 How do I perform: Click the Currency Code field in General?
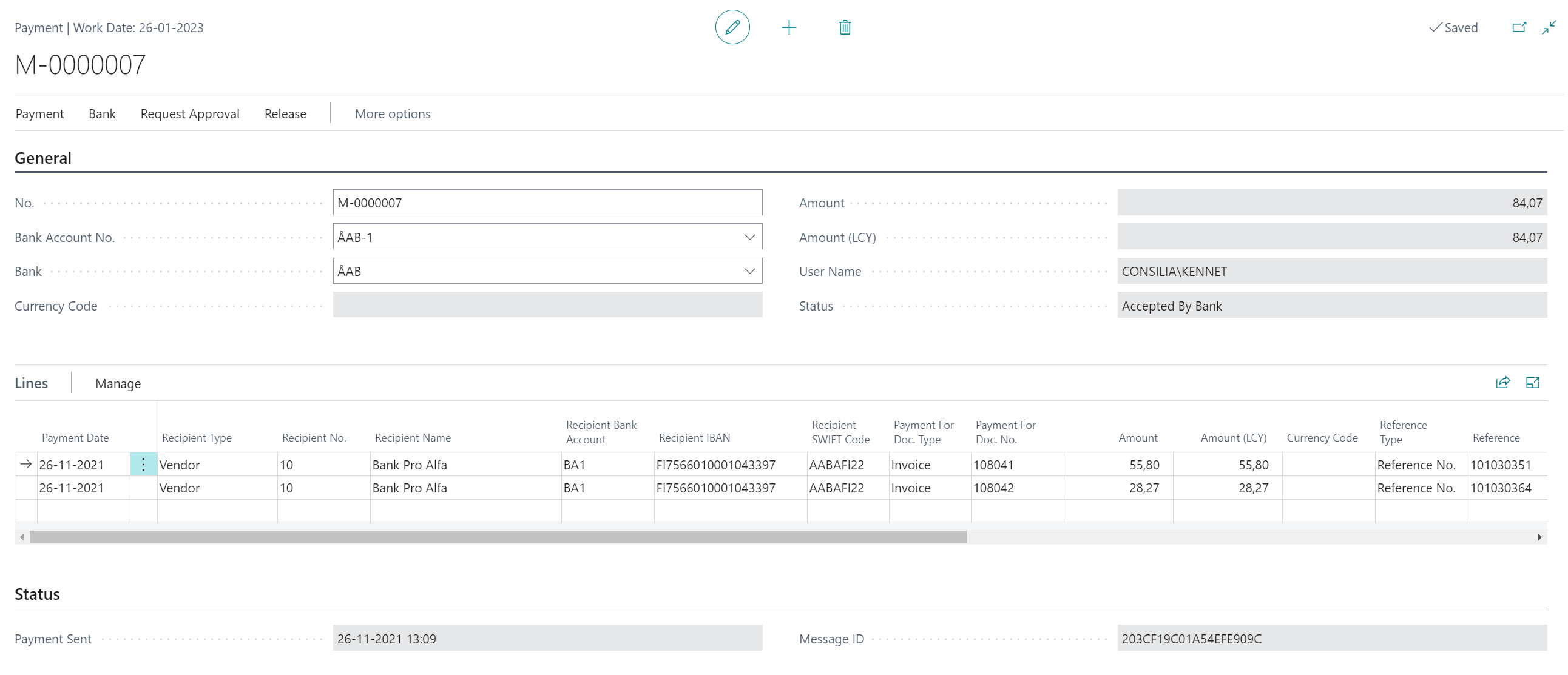pos(547,305)
